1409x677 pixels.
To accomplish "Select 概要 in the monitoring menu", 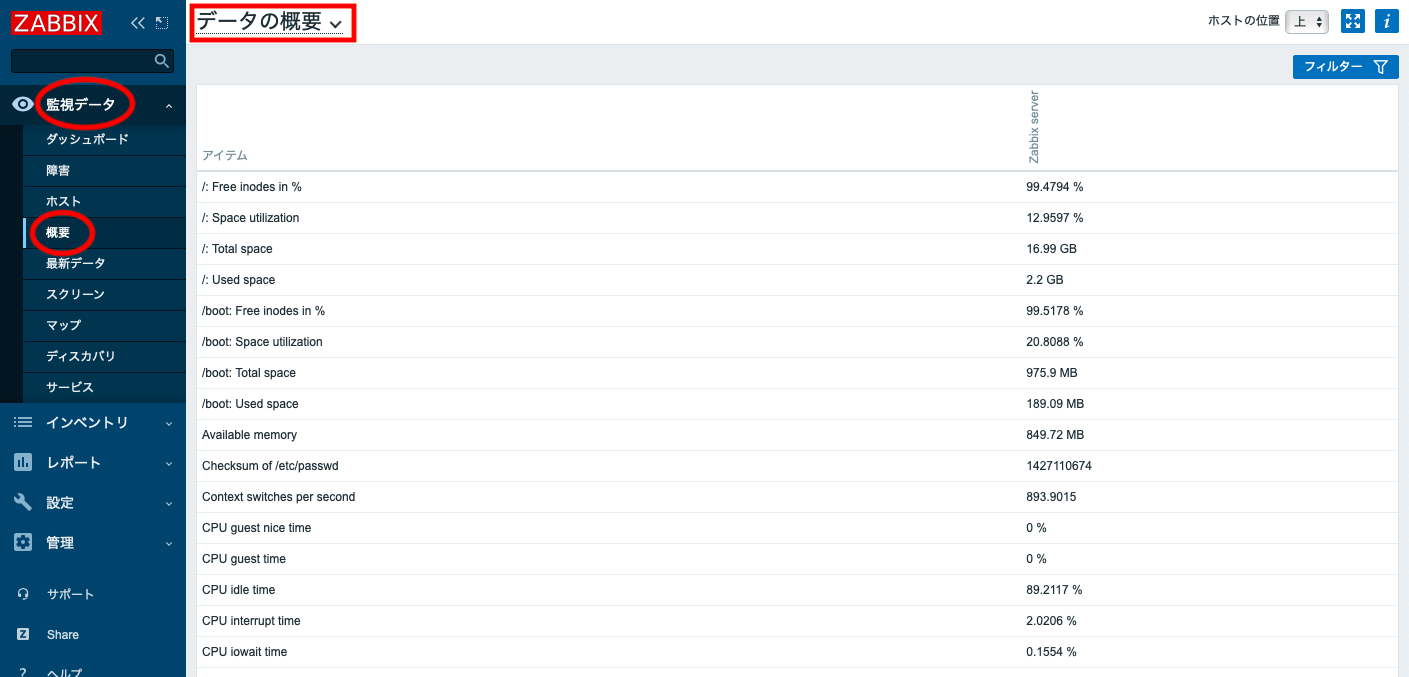I will pyautogui.click(x=58, y=232).
